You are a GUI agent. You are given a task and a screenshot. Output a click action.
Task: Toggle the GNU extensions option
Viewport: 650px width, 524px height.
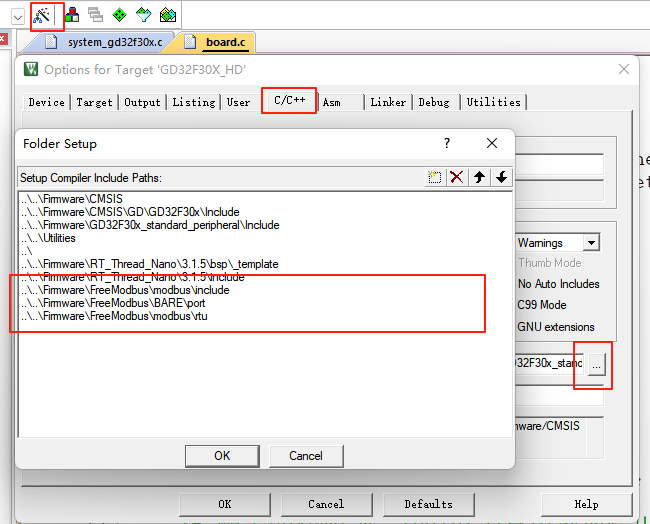pos(555,327)
